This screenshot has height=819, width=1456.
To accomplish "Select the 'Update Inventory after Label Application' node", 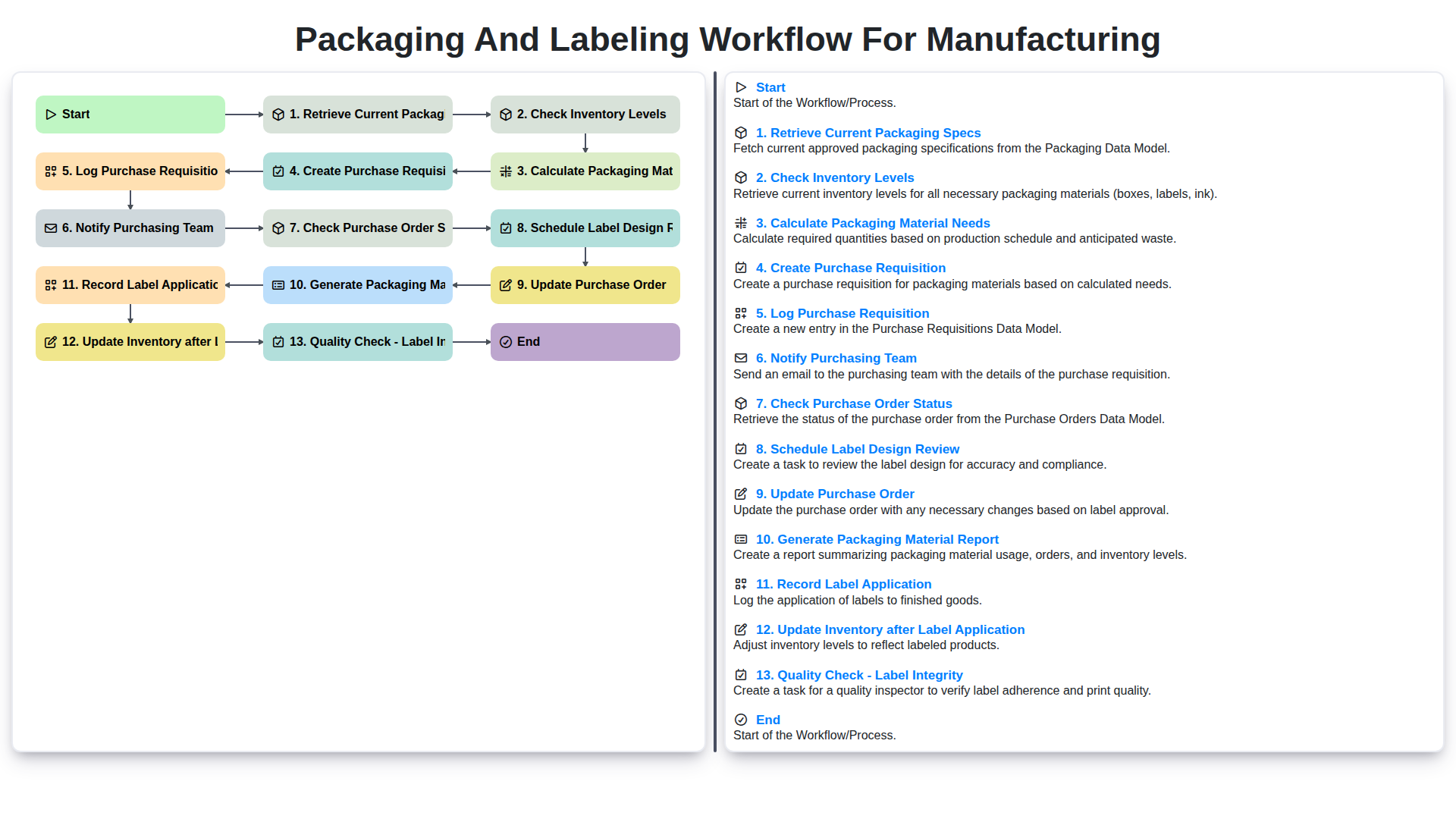I will [130, 341].
